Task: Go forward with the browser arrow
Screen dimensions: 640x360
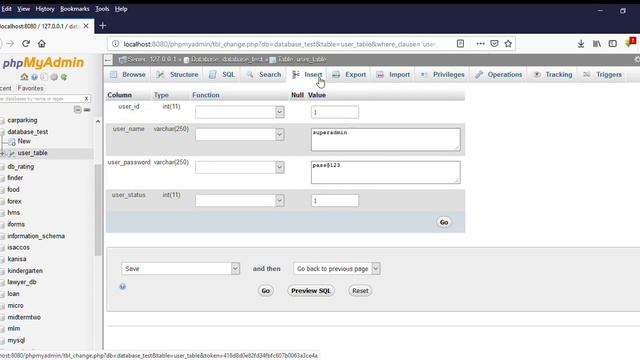Action: point(10,43)
